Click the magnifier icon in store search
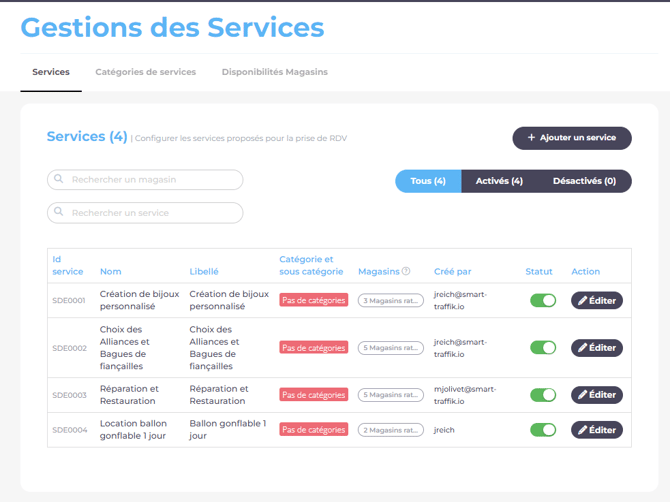This screenshot has height=502, width=670. coord(59,179)
